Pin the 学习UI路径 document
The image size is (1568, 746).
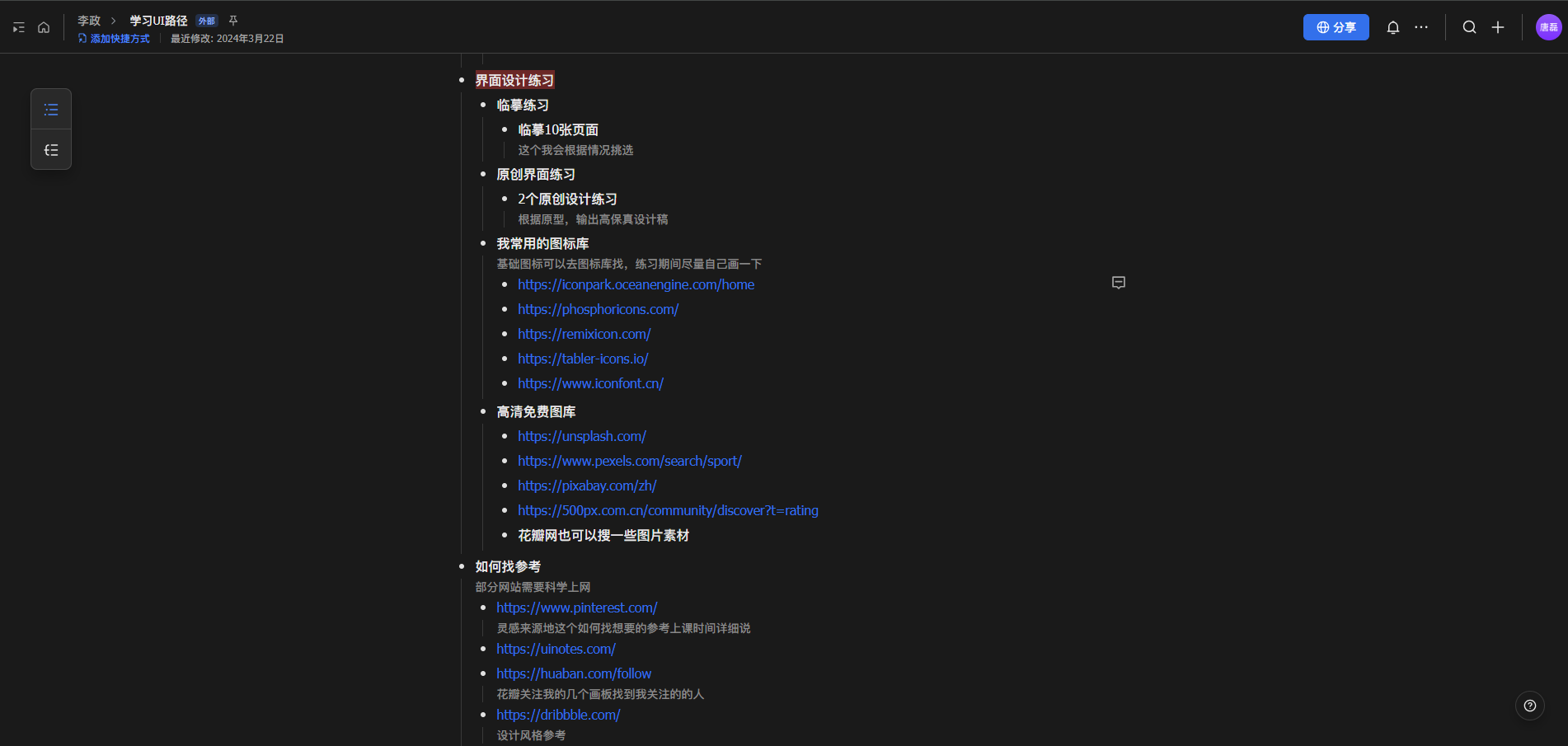click(233, 21)
